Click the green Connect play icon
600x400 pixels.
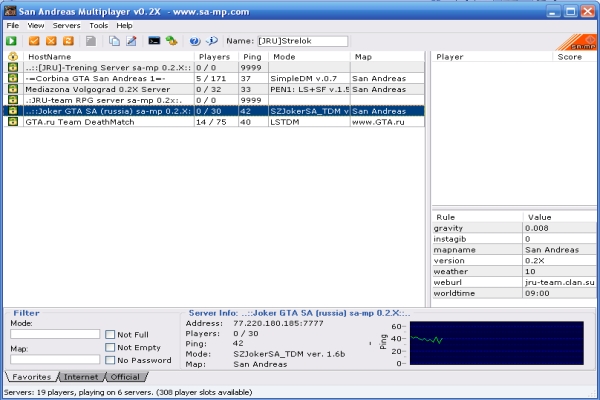click(11, 41)
